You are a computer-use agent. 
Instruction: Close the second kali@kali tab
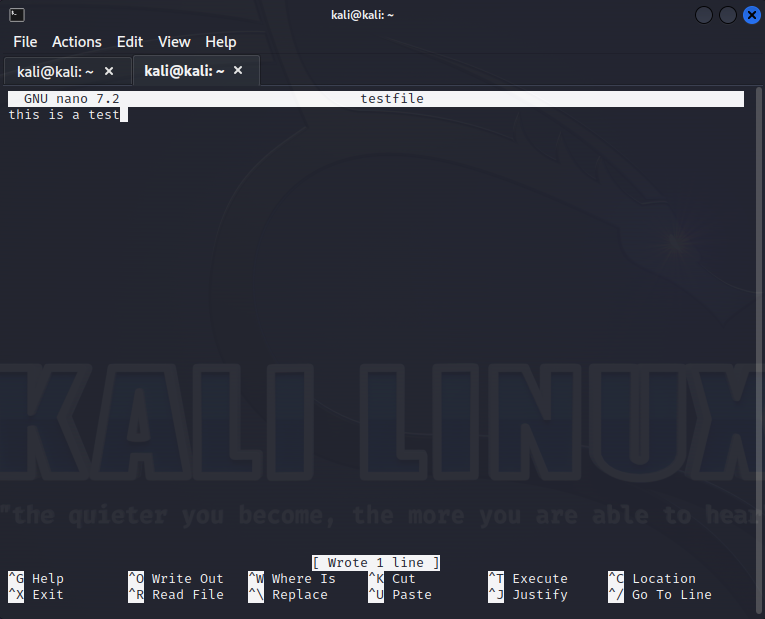pos(238,71)
